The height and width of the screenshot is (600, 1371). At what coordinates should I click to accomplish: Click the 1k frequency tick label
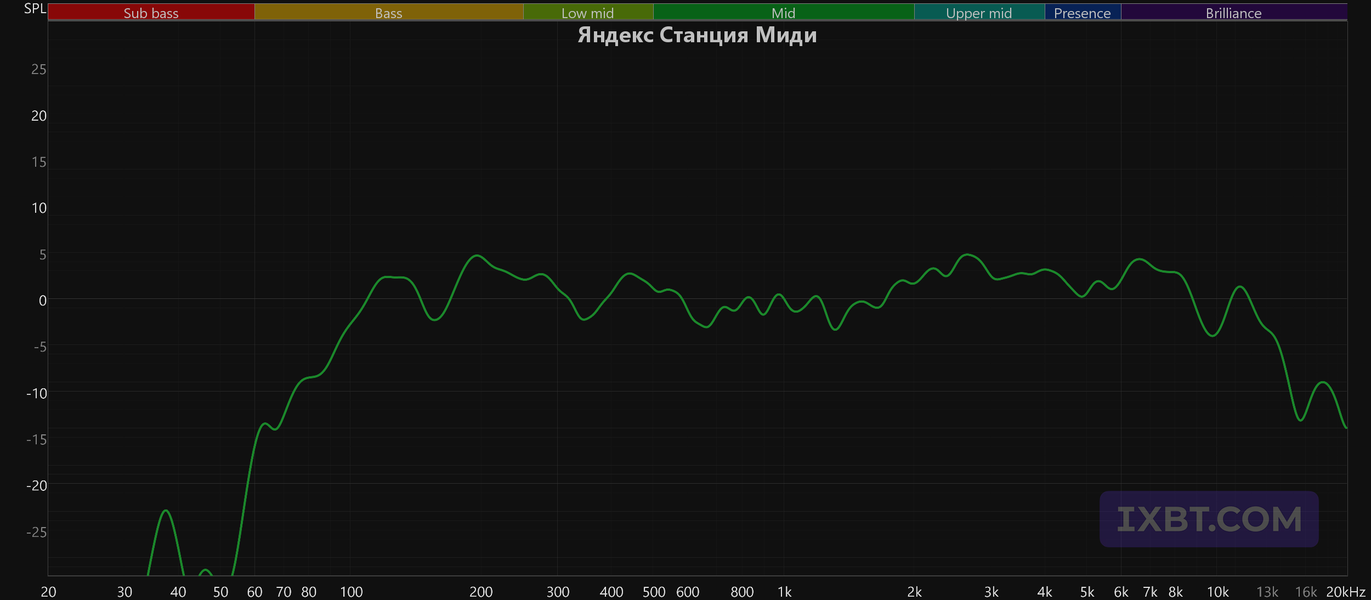(784, 591)
